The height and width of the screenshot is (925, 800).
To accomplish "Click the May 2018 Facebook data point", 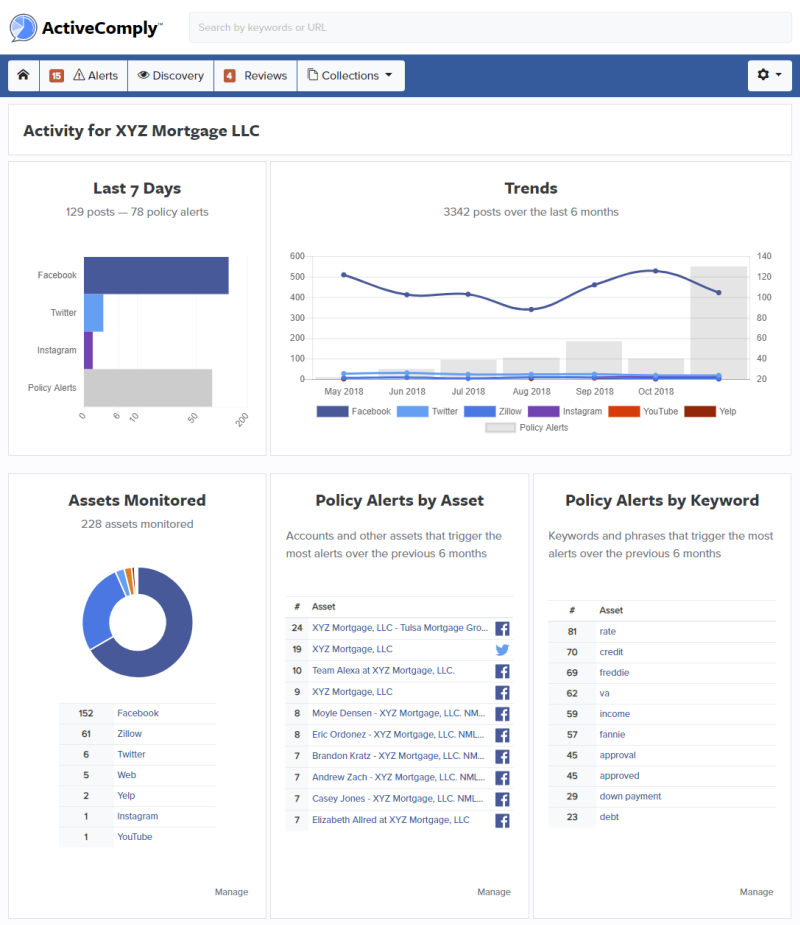I will [x=344, y=275].
